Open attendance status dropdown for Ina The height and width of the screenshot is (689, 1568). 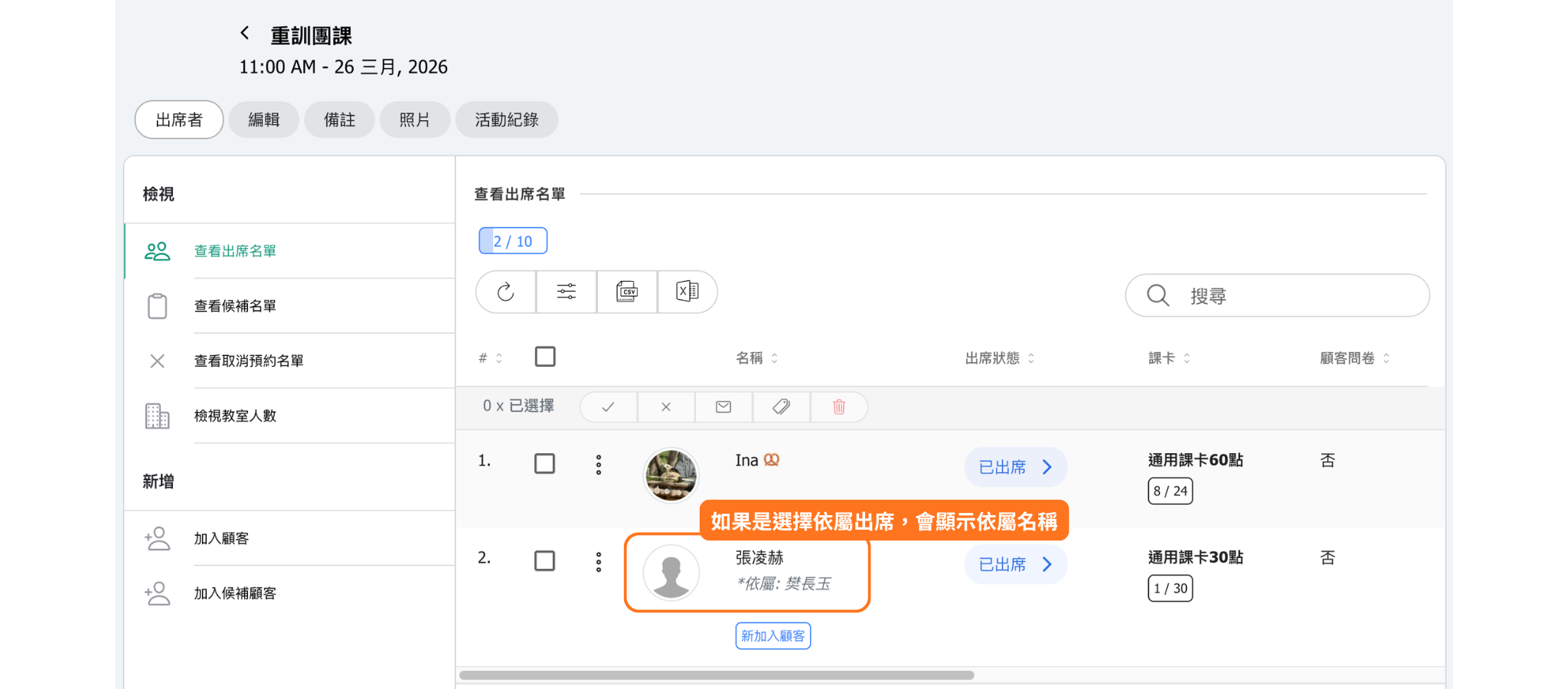point(1015,467)
